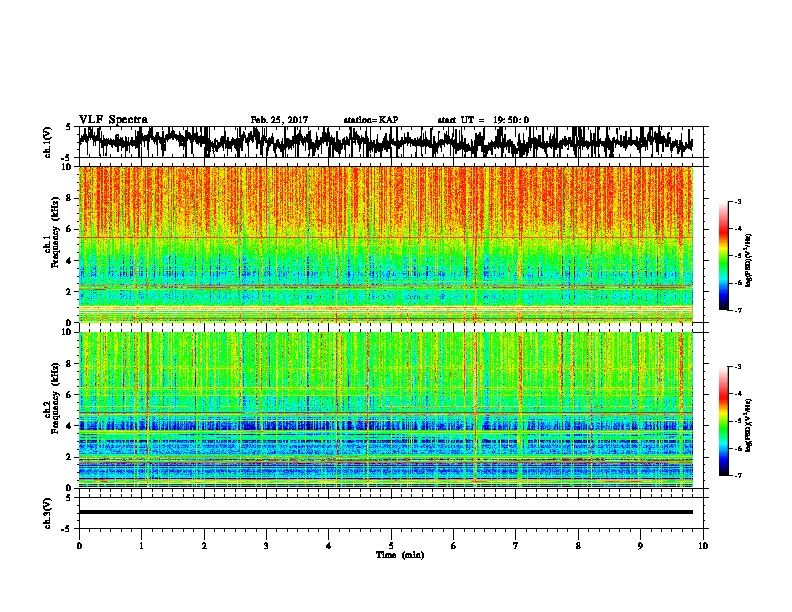Click the red horizontal line near 5.5 kHz in ch.1
The width and height of the screenshot is (792, 612).
(x=386, y=237)
